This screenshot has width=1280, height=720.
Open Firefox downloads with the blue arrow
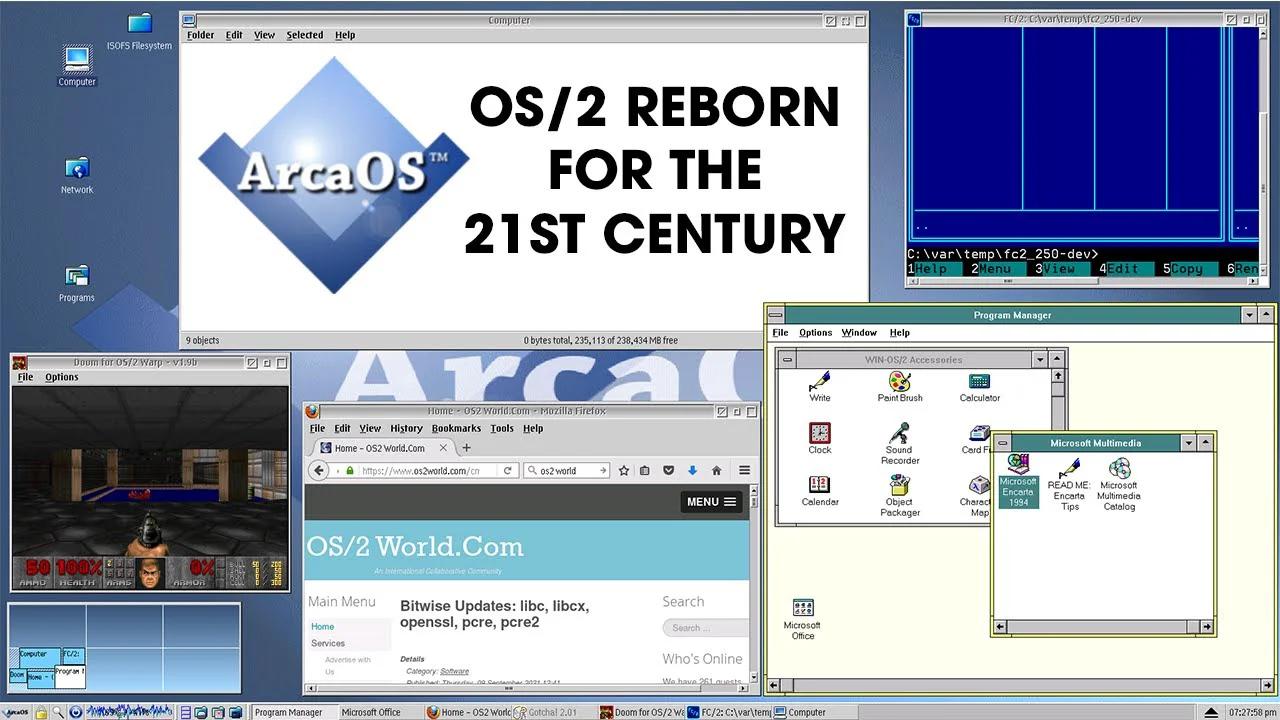692,468
